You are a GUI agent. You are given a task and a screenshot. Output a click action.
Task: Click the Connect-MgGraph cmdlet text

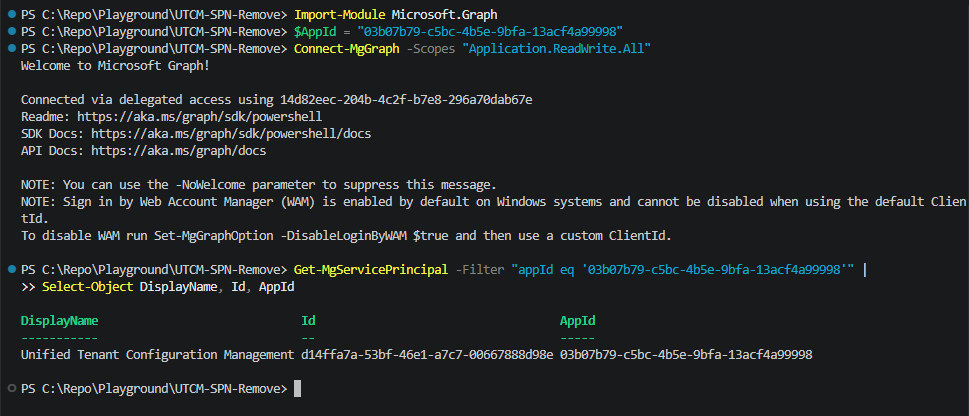[x=346, y=49]
